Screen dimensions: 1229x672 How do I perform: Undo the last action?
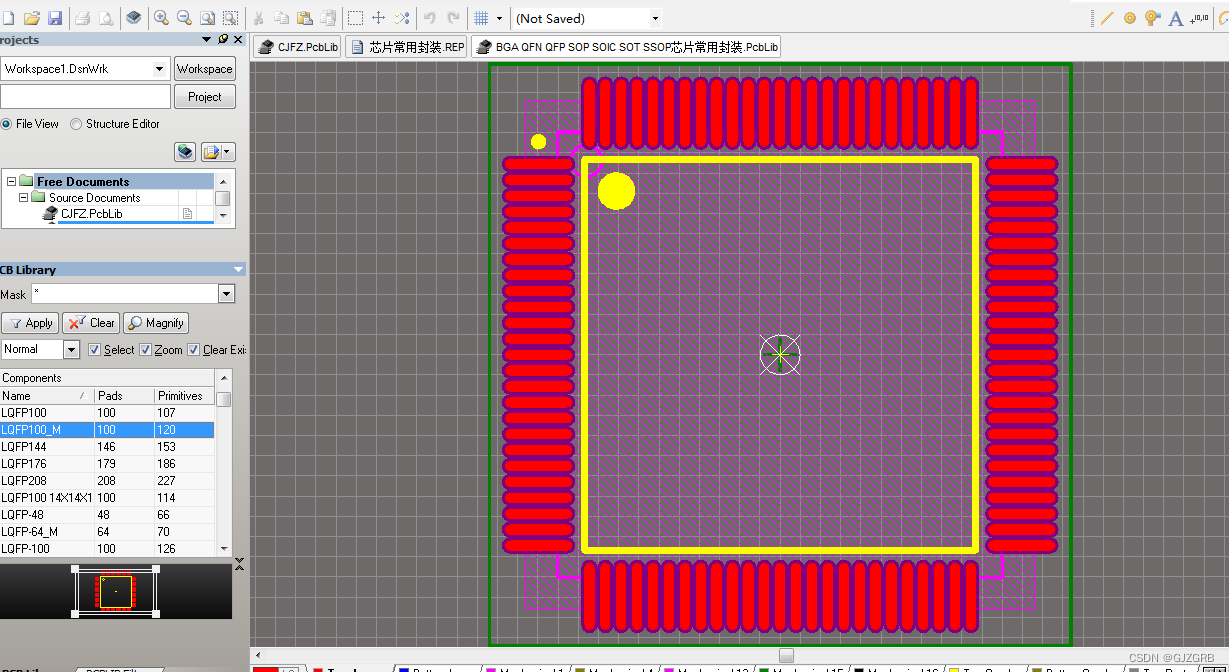pyautogui.click(x=428, y=17)
